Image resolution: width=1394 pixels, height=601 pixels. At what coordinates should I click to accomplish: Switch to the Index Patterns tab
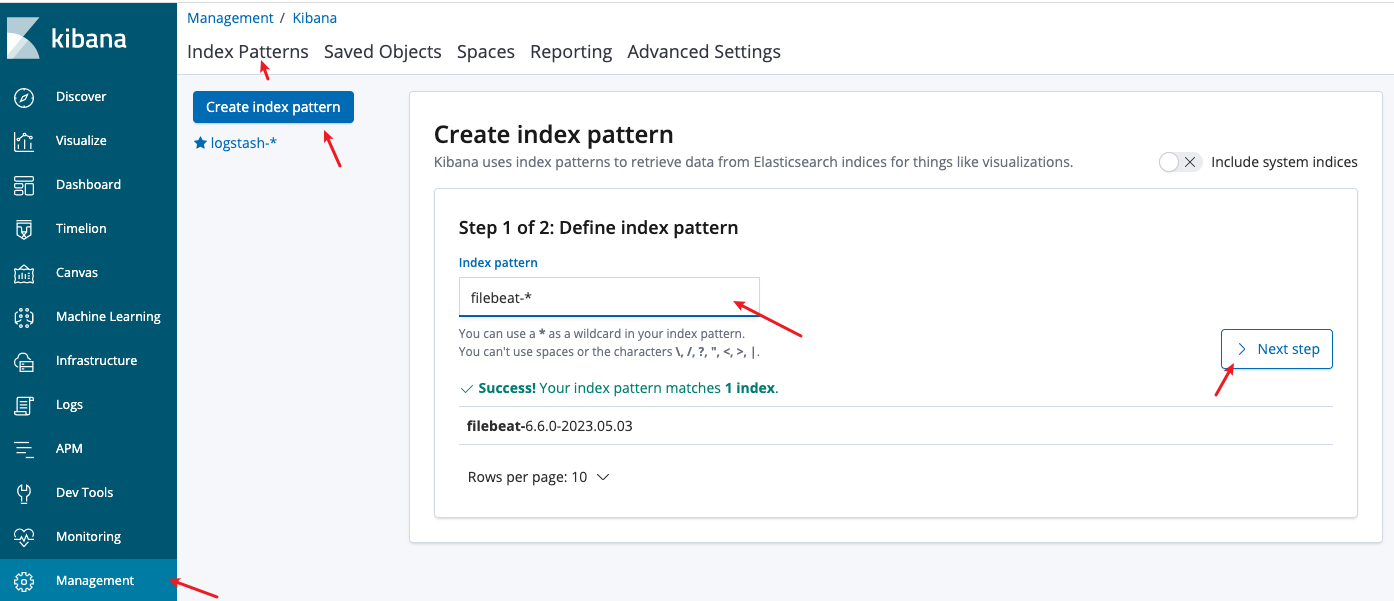(x=248, y=52)
